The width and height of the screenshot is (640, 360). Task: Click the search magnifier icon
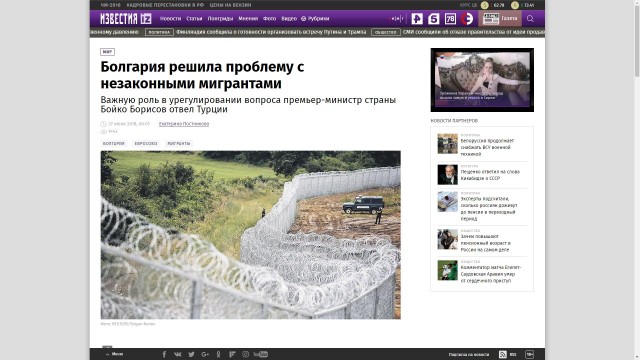(x=530, y=18)
